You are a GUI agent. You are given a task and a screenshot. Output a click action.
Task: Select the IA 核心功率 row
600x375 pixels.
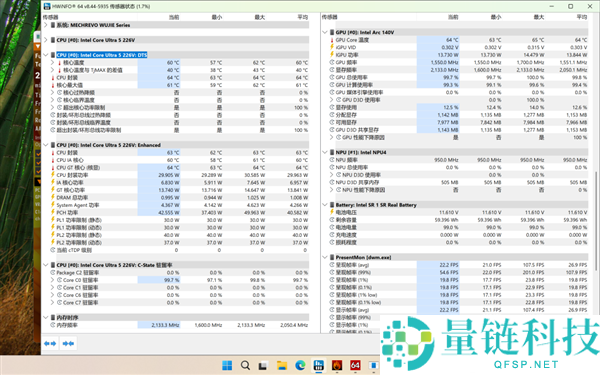pos(180,183)
